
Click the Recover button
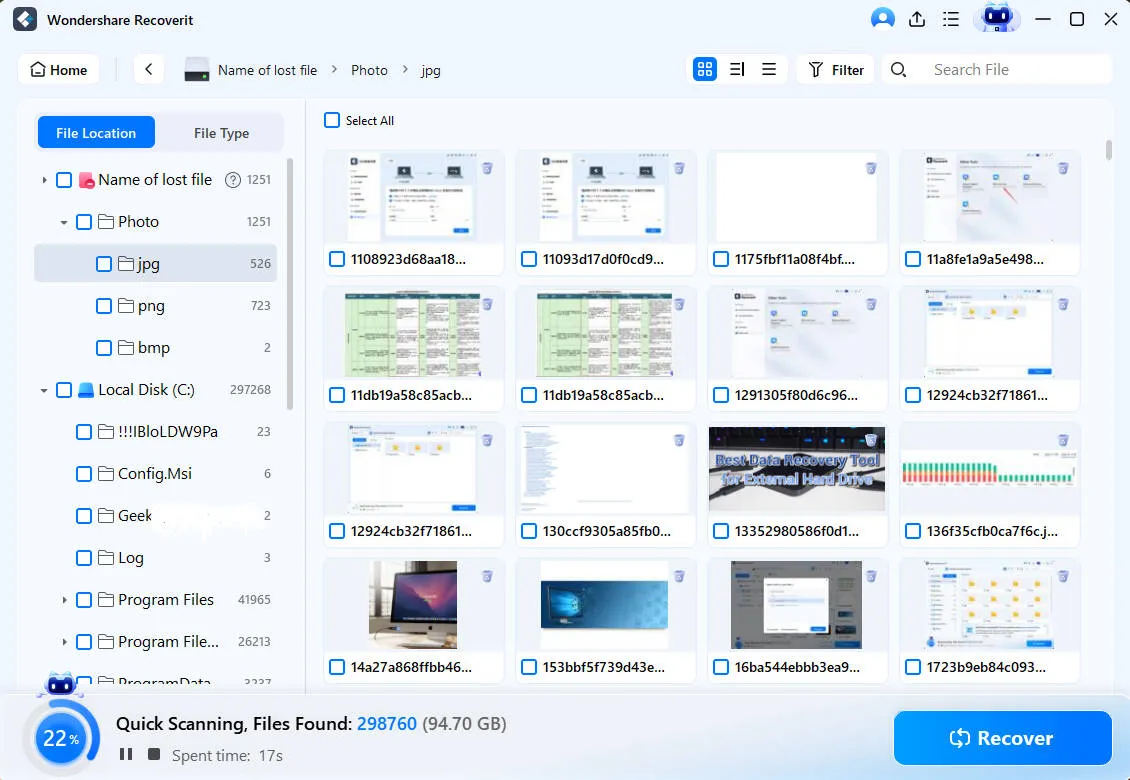tap(1002, 738)
